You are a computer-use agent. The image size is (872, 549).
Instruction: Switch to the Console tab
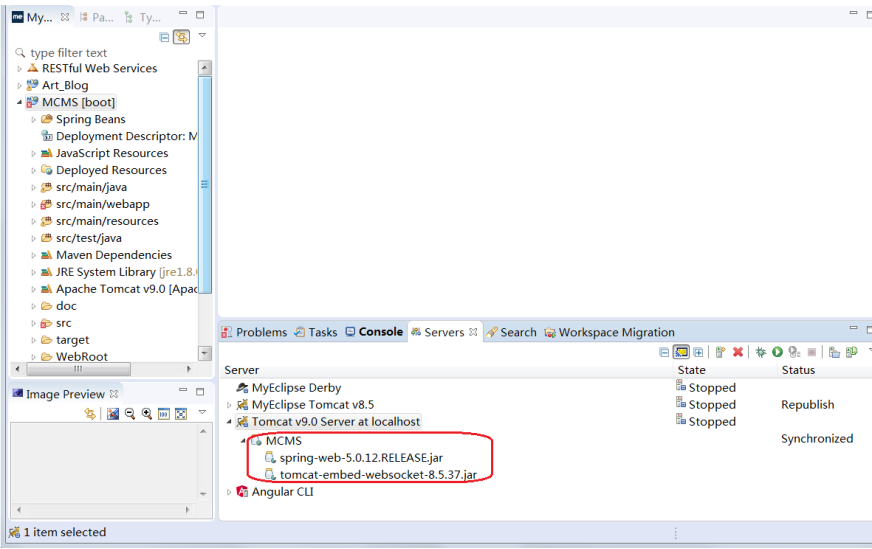(x=374, y=332)
